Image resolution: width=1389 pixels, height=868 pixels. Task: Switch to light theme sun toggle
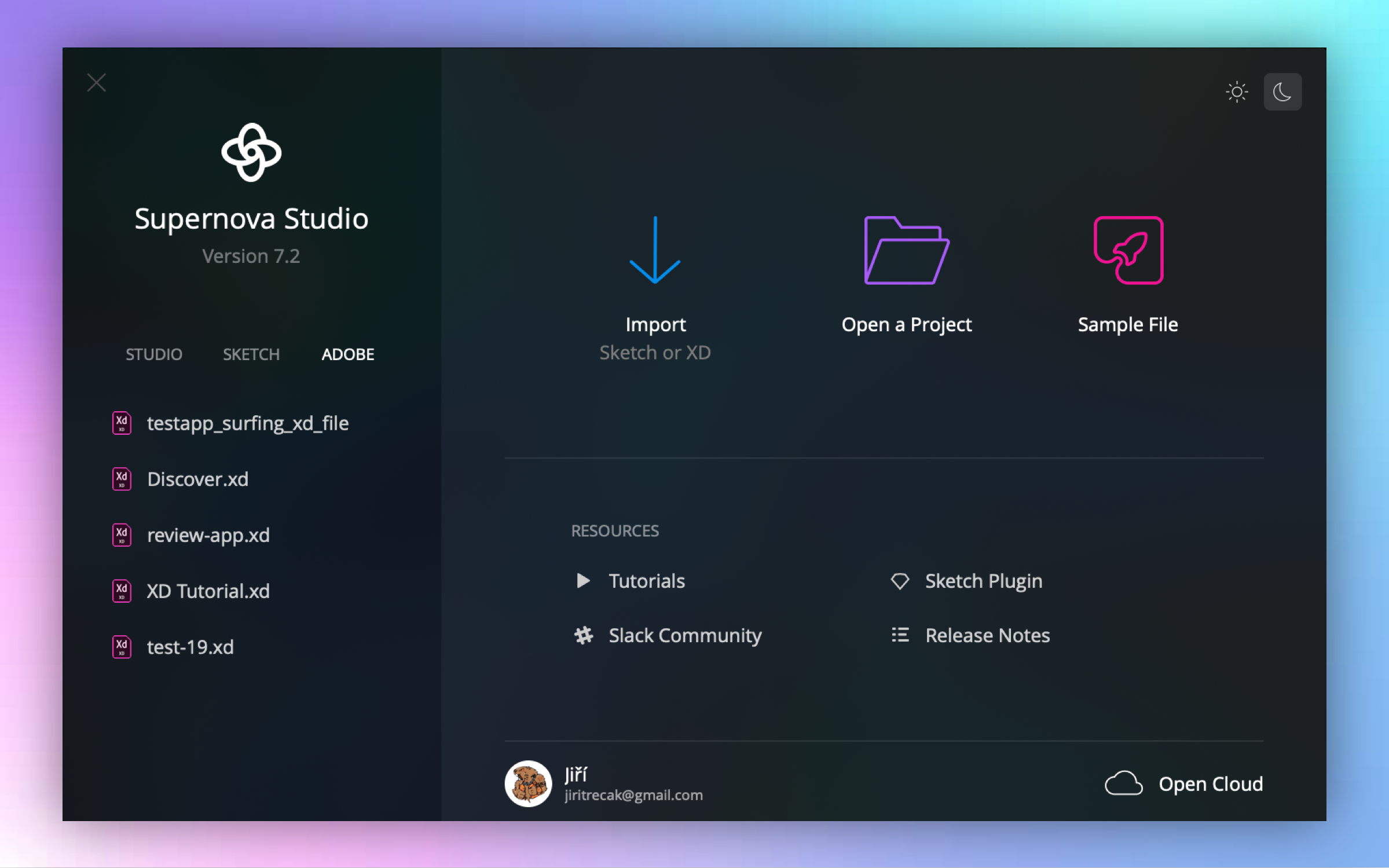point(1237,91)
